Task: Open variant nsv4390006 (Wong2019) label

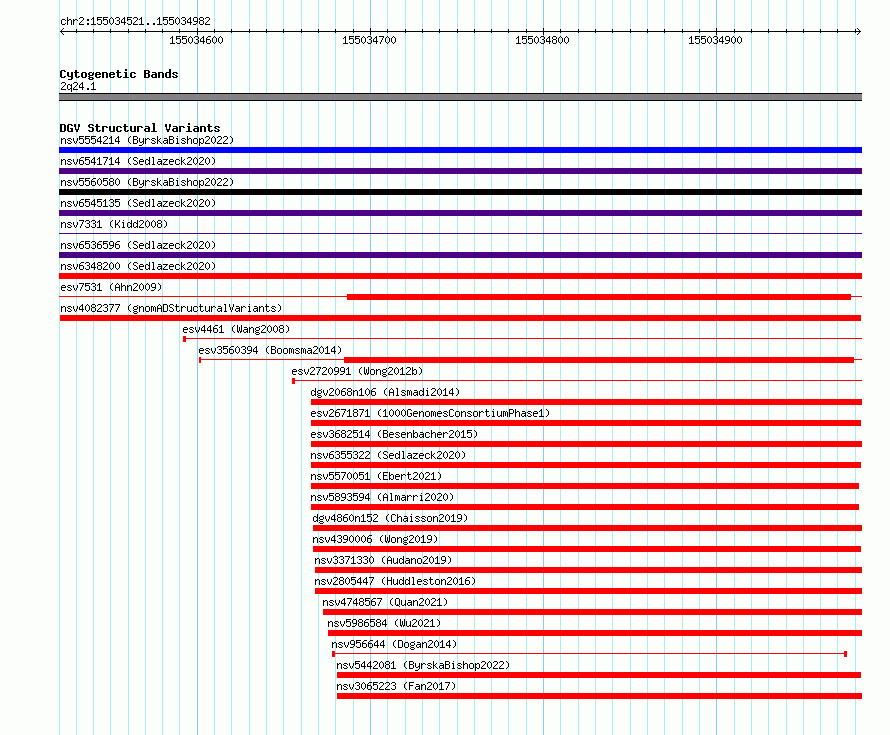Action: point(376,539)
